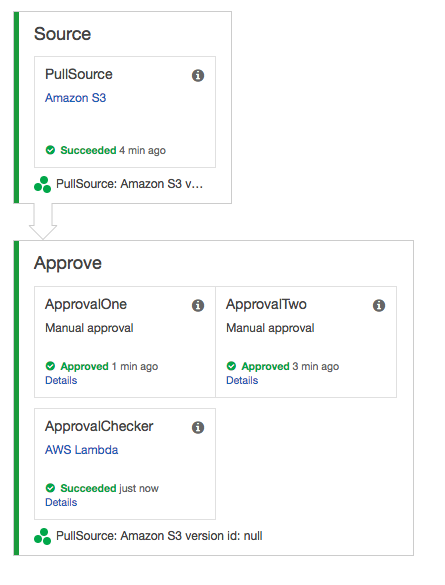Click the transition arrow between Source and Approve
The image size is (445, 585).
tap(43, 222)
